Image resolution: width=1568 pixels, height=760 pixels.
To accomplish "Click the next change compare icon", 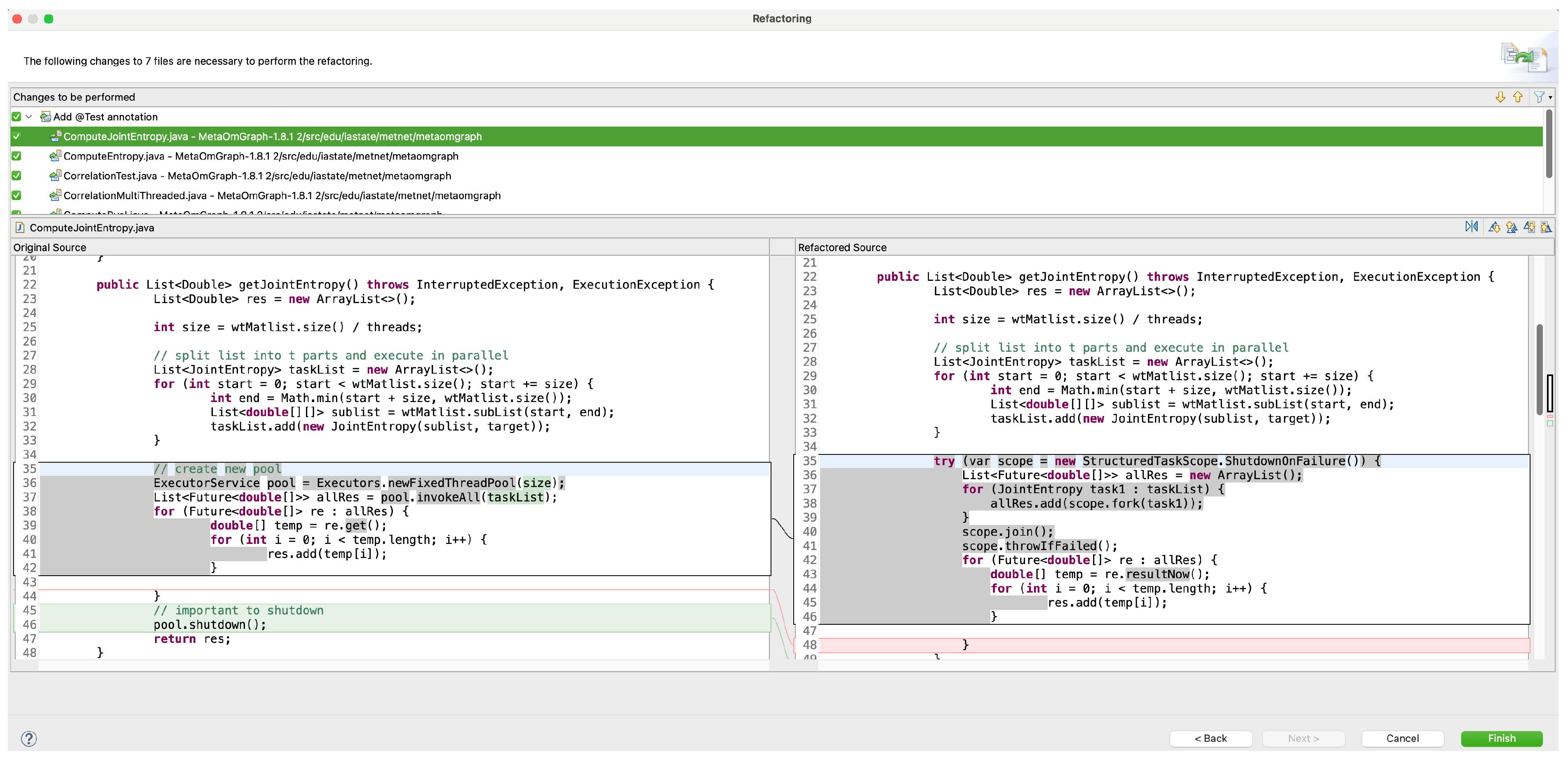I will click(1529, 227).
